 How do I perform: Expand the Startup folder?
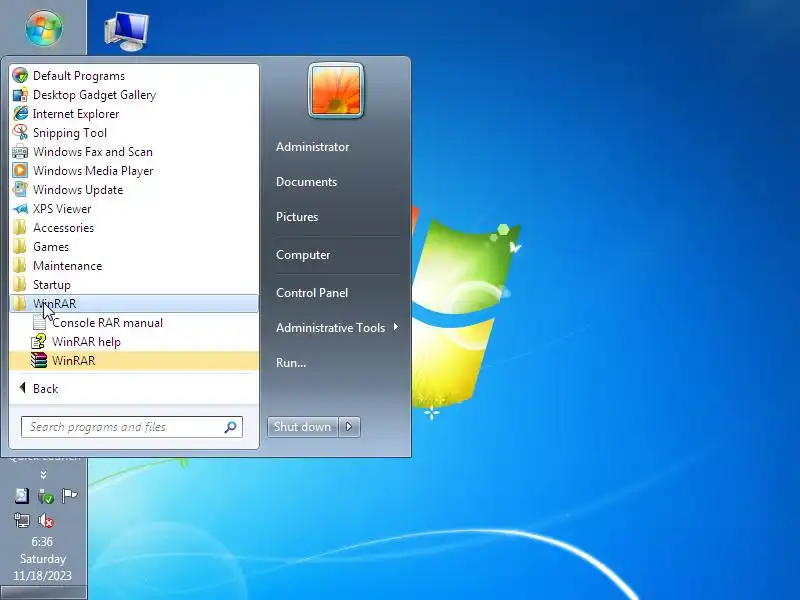(x=134, y=285)
